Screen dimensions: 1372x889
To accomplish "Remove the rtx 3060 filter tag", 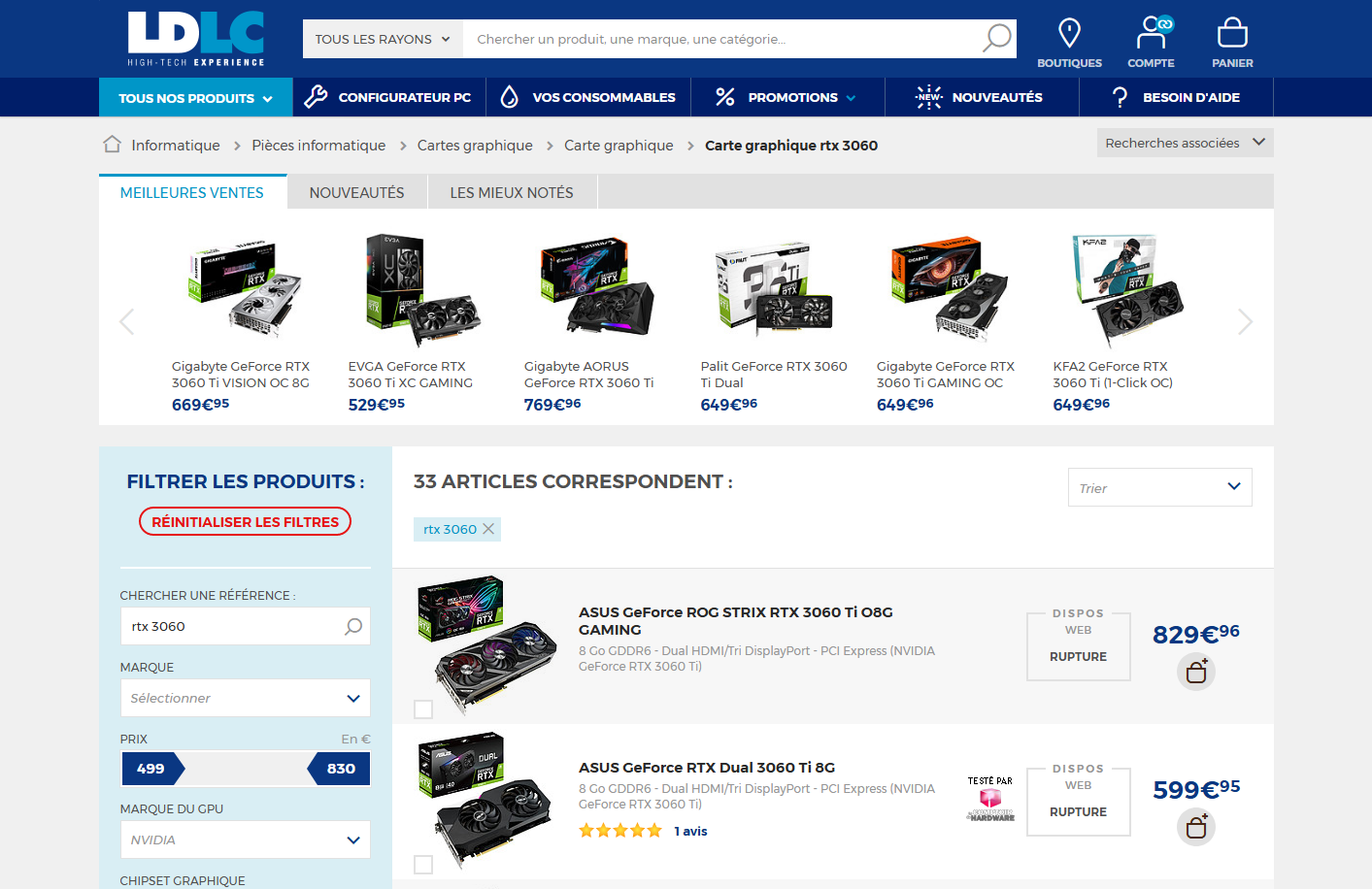I will click(488, 529).
